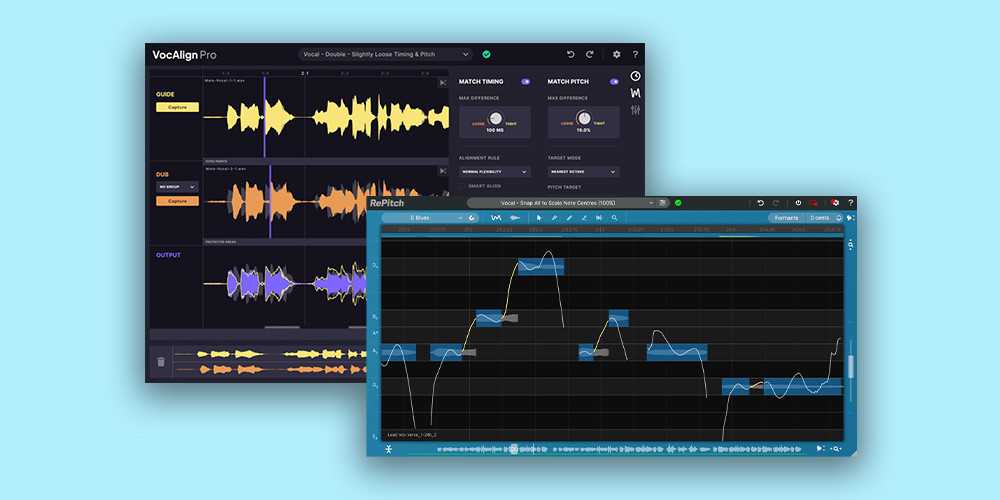Select the arrow pointer tool in RePitch
The height and width of the screenshot is (500, 1000).
pyautogui.click(x=539, y=217)
